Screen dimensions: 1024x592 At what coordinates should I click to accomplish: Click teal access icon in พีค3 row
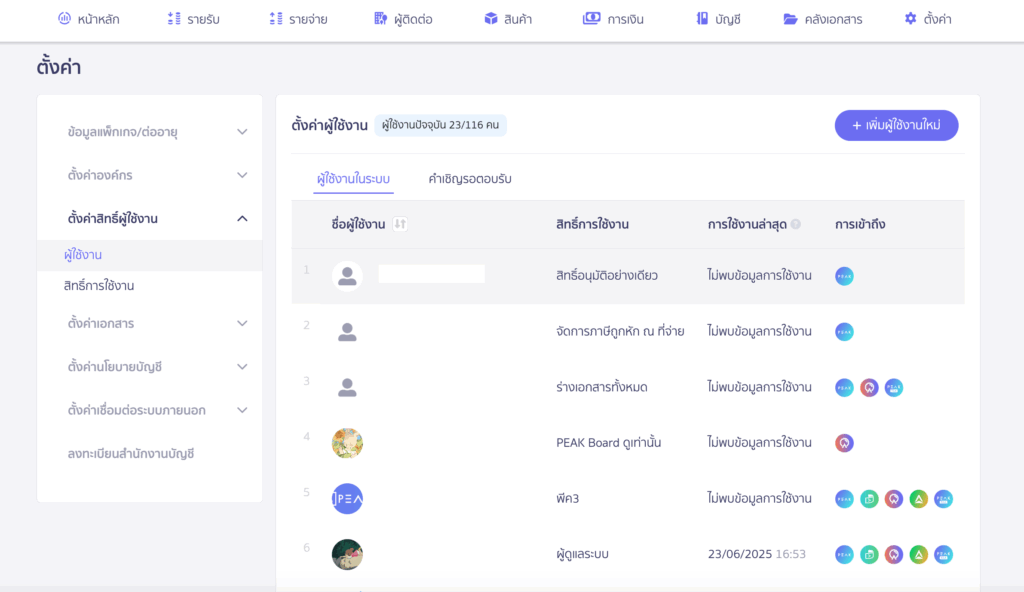[869, 499]
